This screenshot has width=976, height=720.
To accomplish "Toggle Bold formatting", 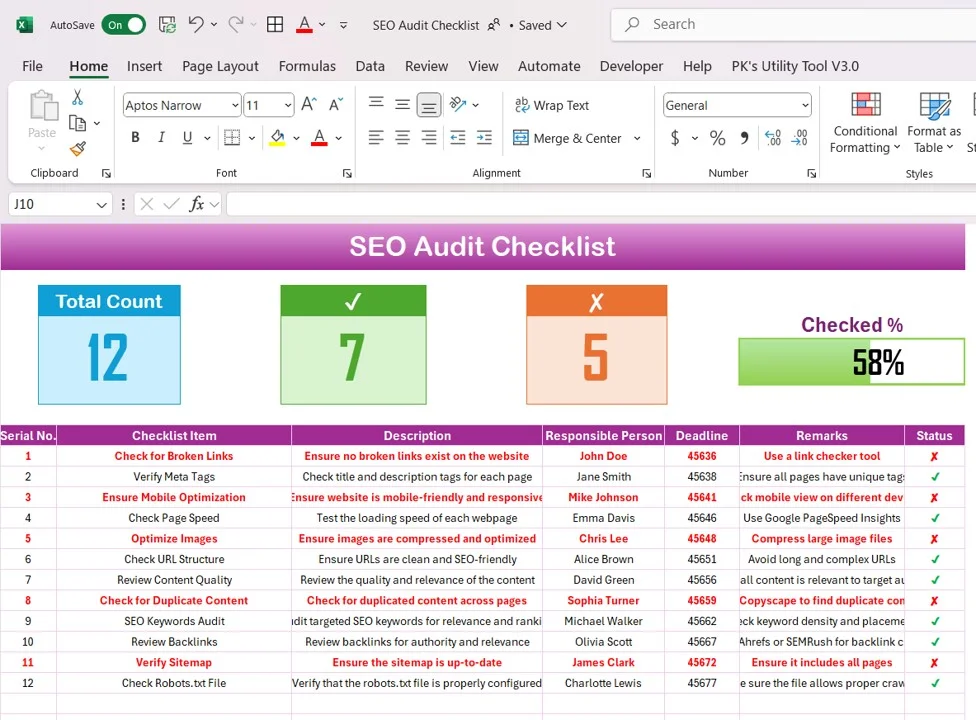I will pyautogui.click(x=135, y=137).
